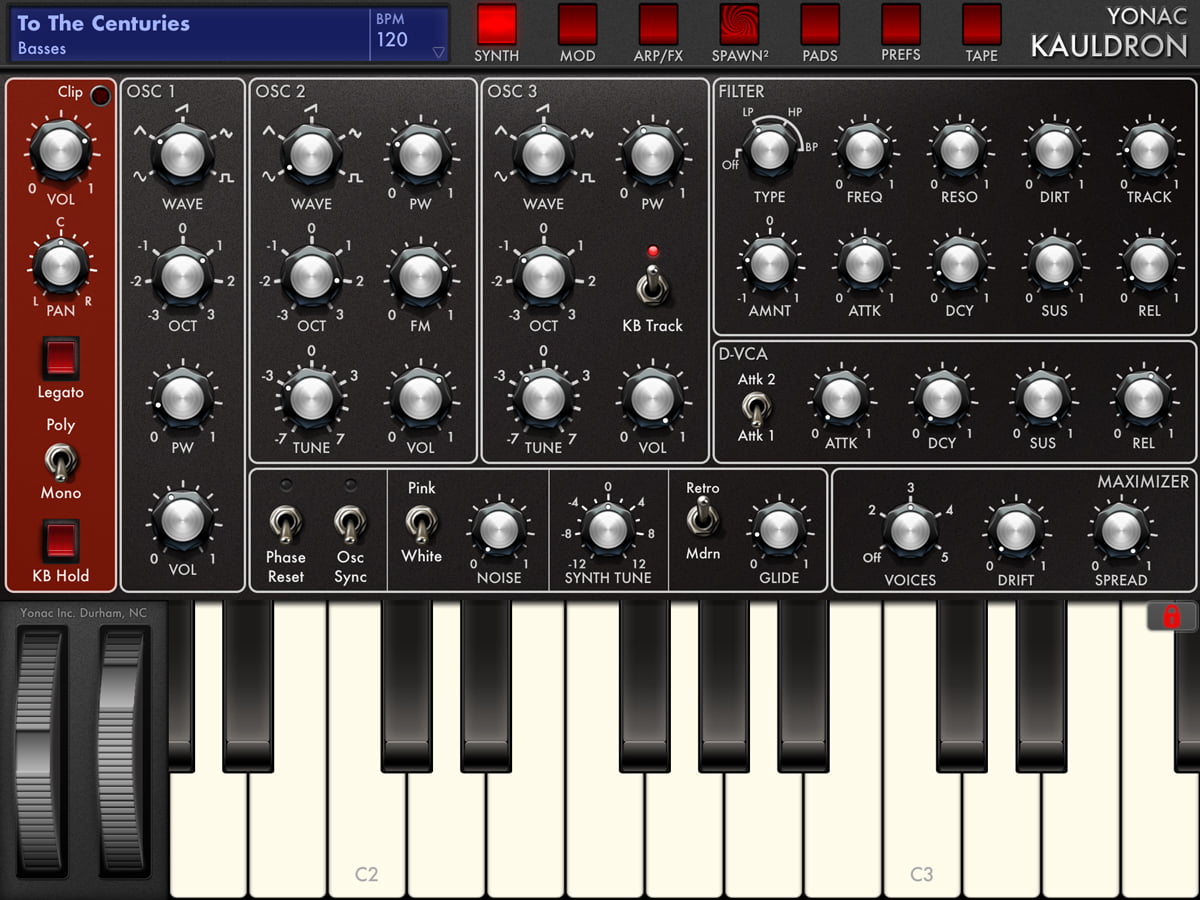Click the filter FREQ knob
Viewport: 1200px width, 900px height.
coord(864,150)
